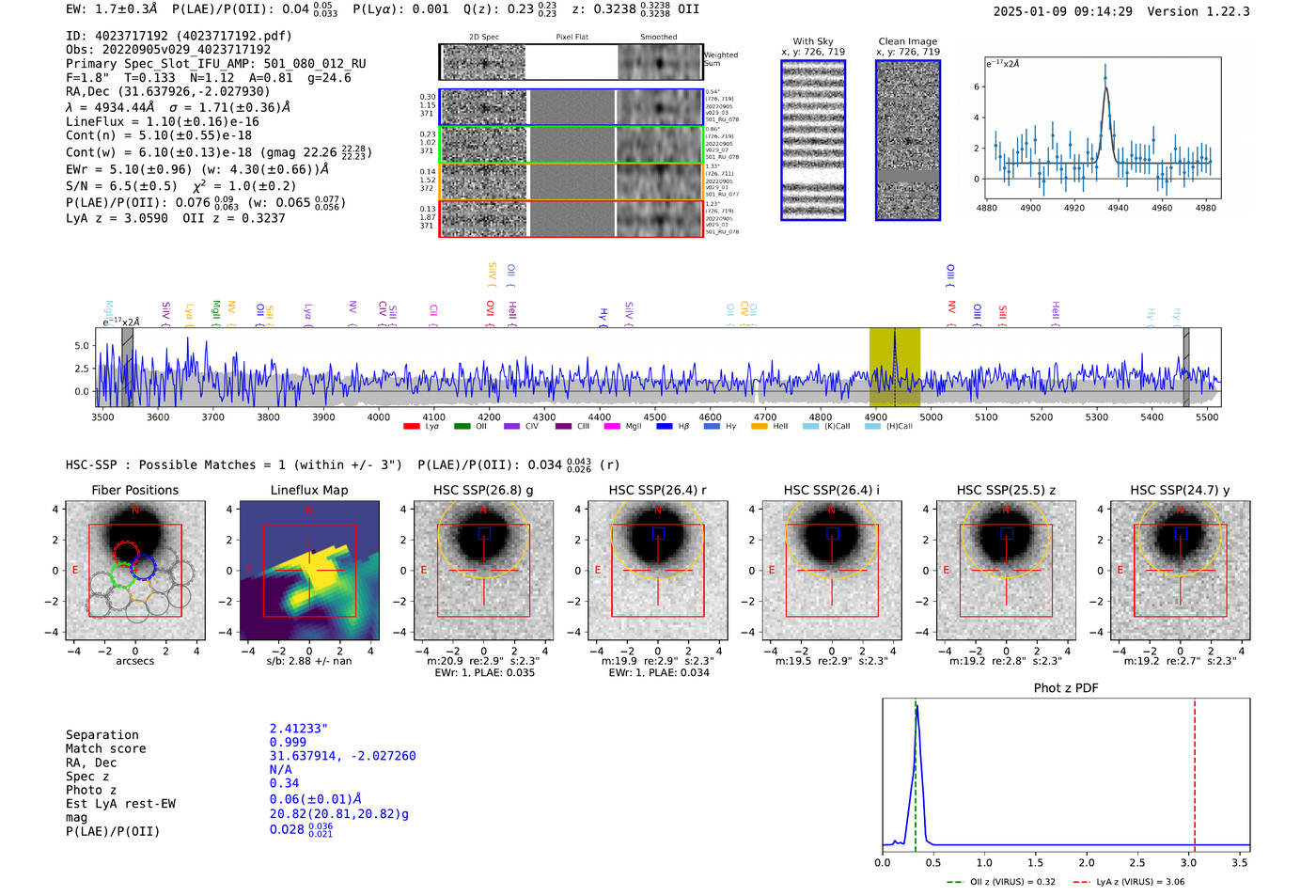Click the blue fiber circle in Fiber Positions
This screenshot has height=896, width=1316.
click(143, 567)
